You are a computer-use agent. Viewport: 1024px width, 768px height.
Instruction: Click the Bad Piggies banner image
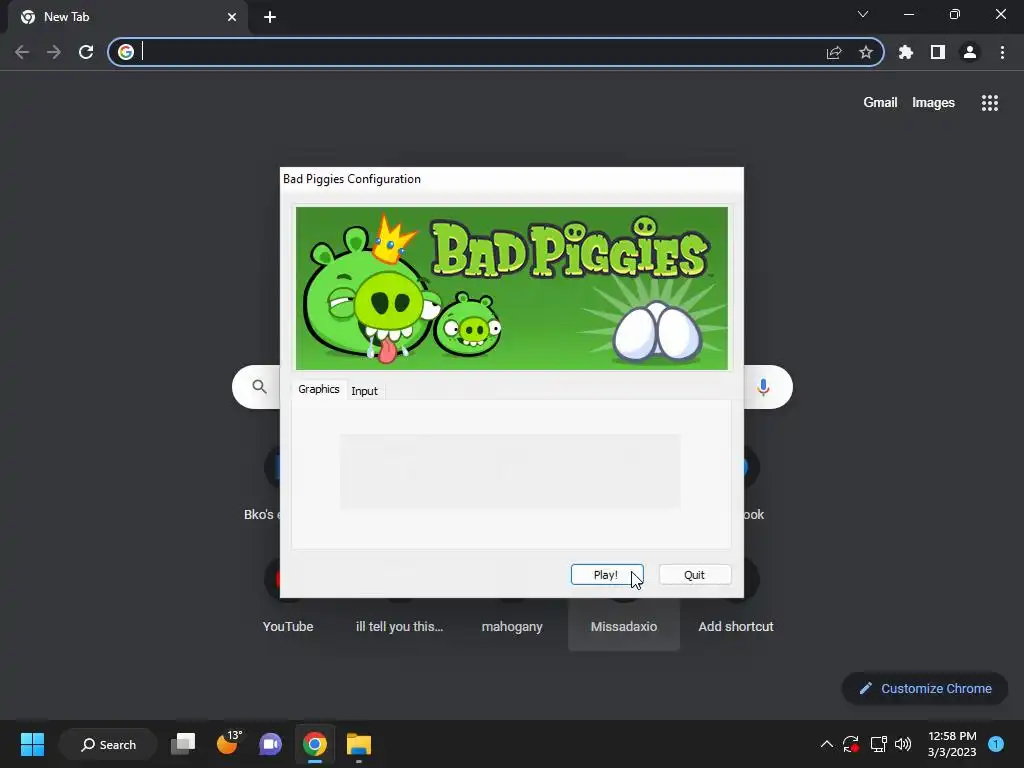pos(511,288)
